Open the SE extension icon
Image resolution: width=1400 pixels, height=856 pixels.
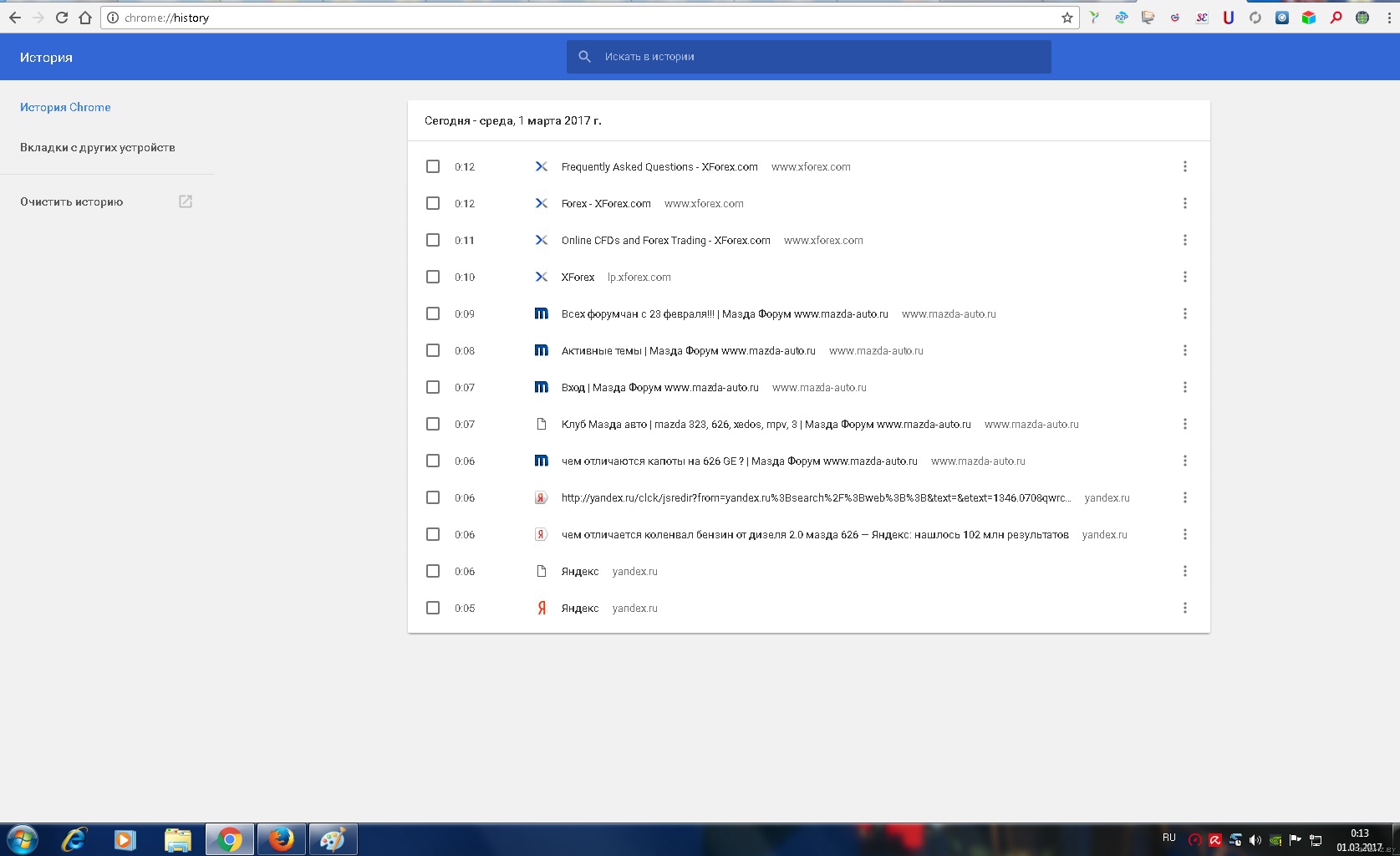tap(1202, 18)
